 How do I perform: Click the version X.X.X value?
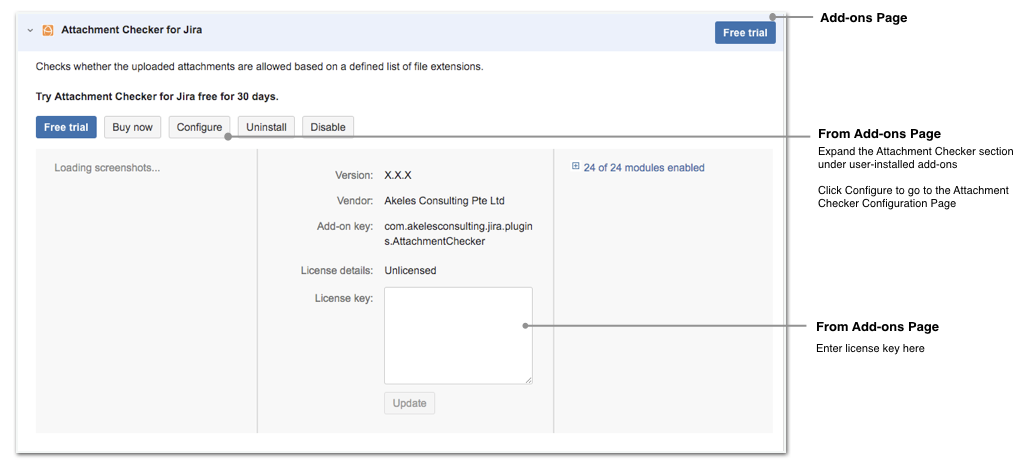tap(397, 175)
